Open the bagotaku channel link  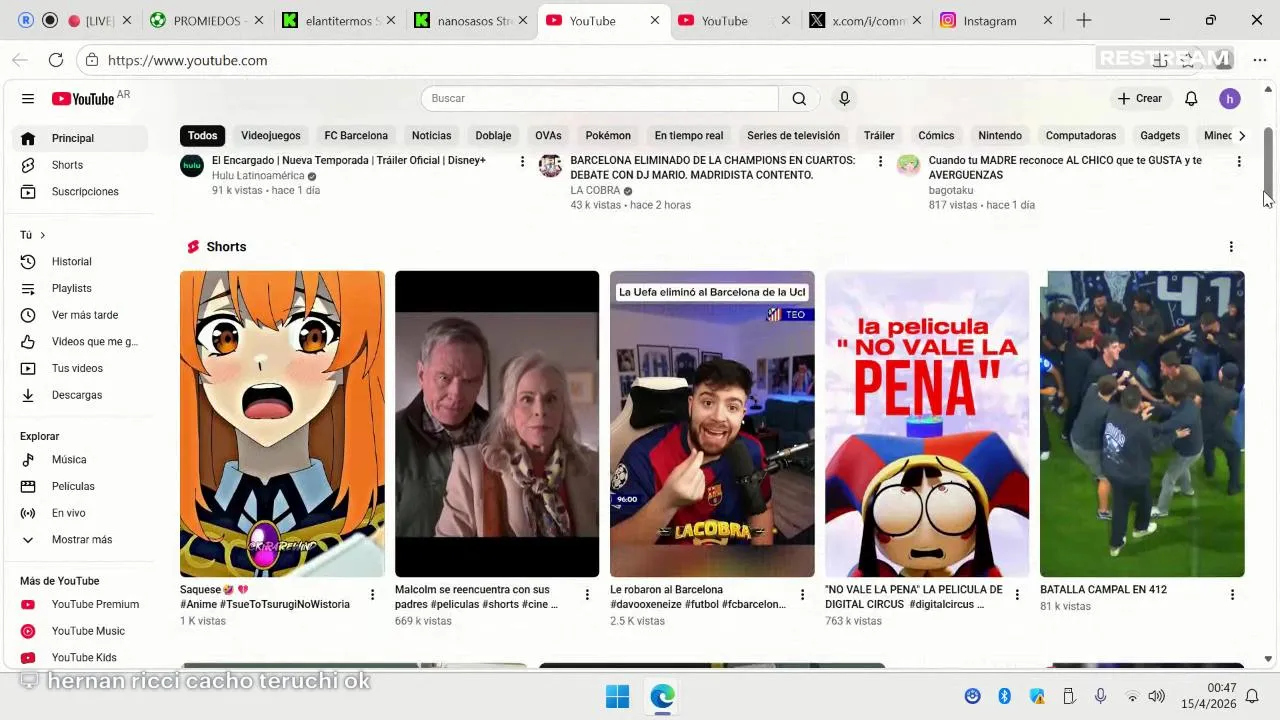(951, 190)
